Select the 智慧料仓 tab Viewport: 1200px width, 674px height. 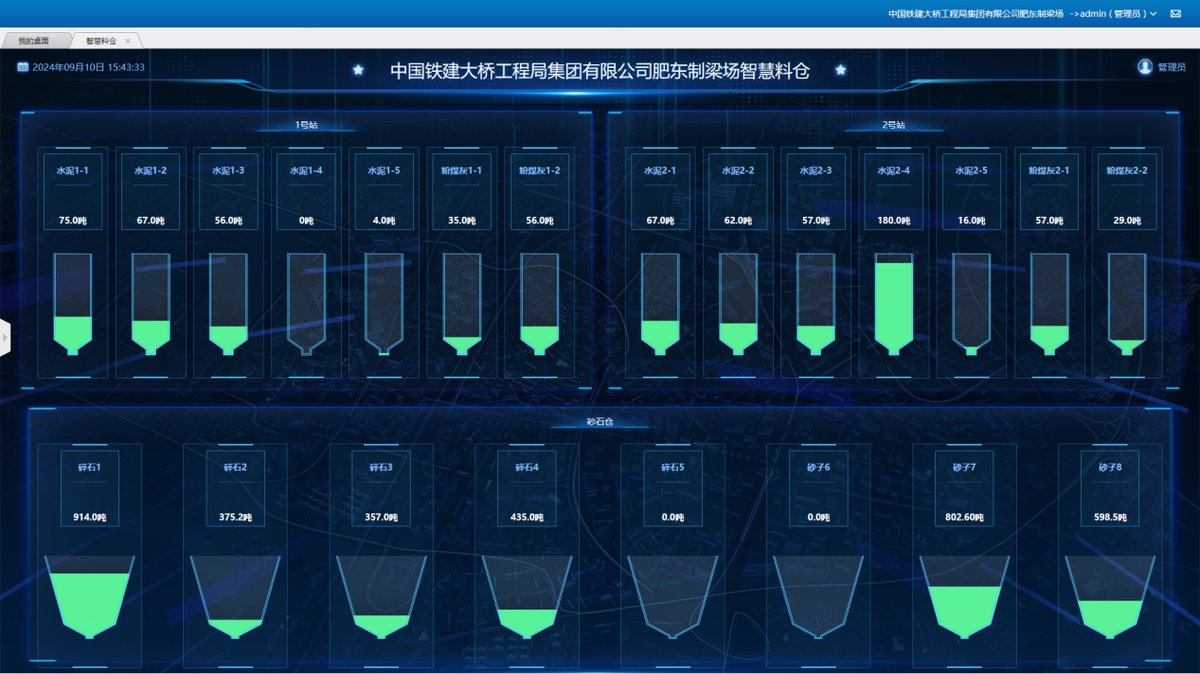(101, 41)
